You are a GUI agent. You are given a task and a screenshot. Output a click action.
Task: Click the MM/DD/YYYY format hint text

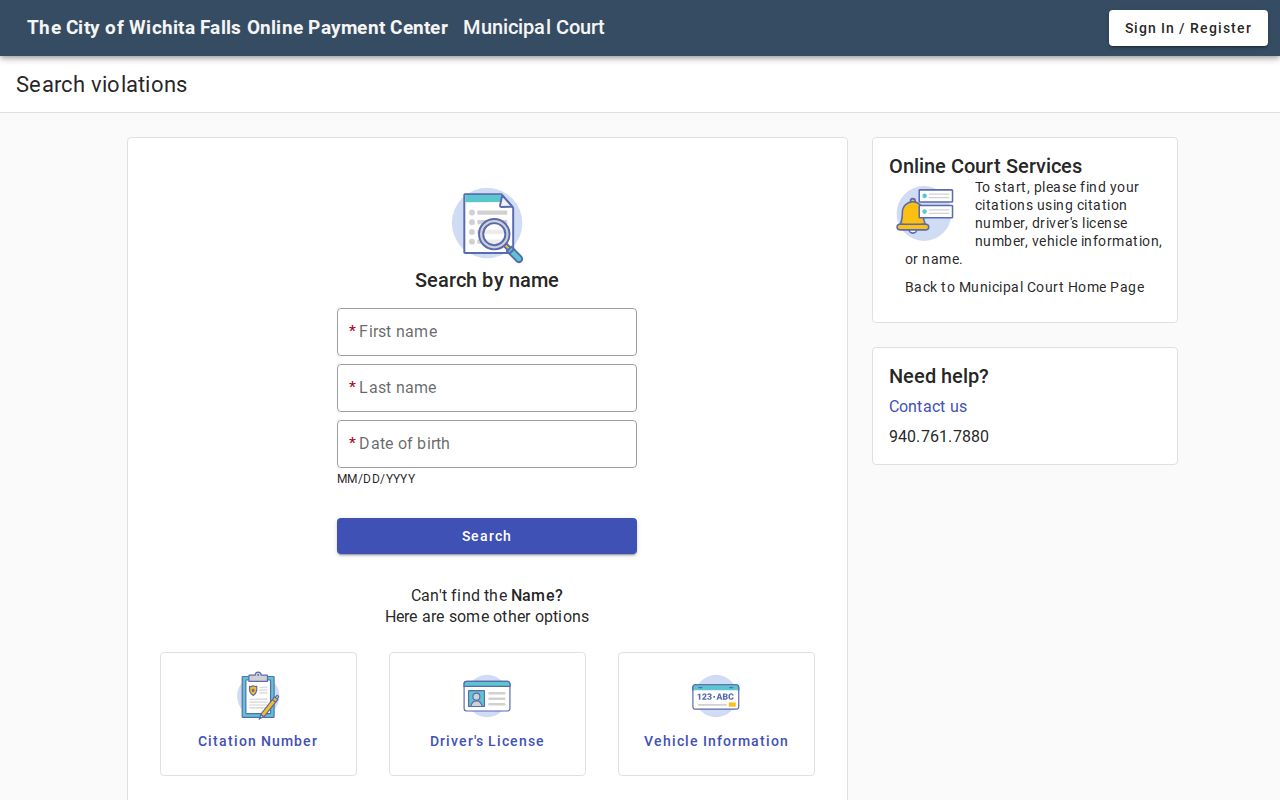376,479
